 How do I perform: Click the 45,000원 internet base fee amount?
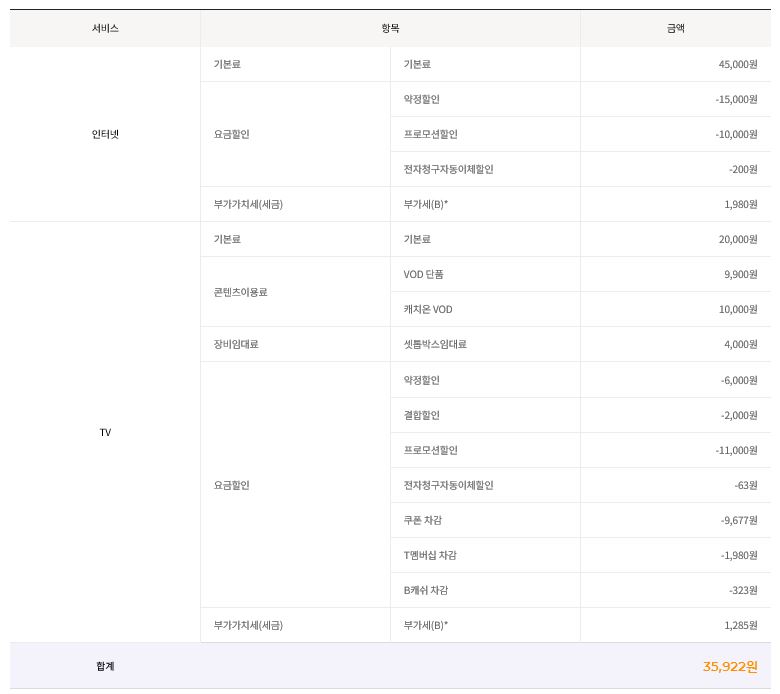(x=738, y=64)
